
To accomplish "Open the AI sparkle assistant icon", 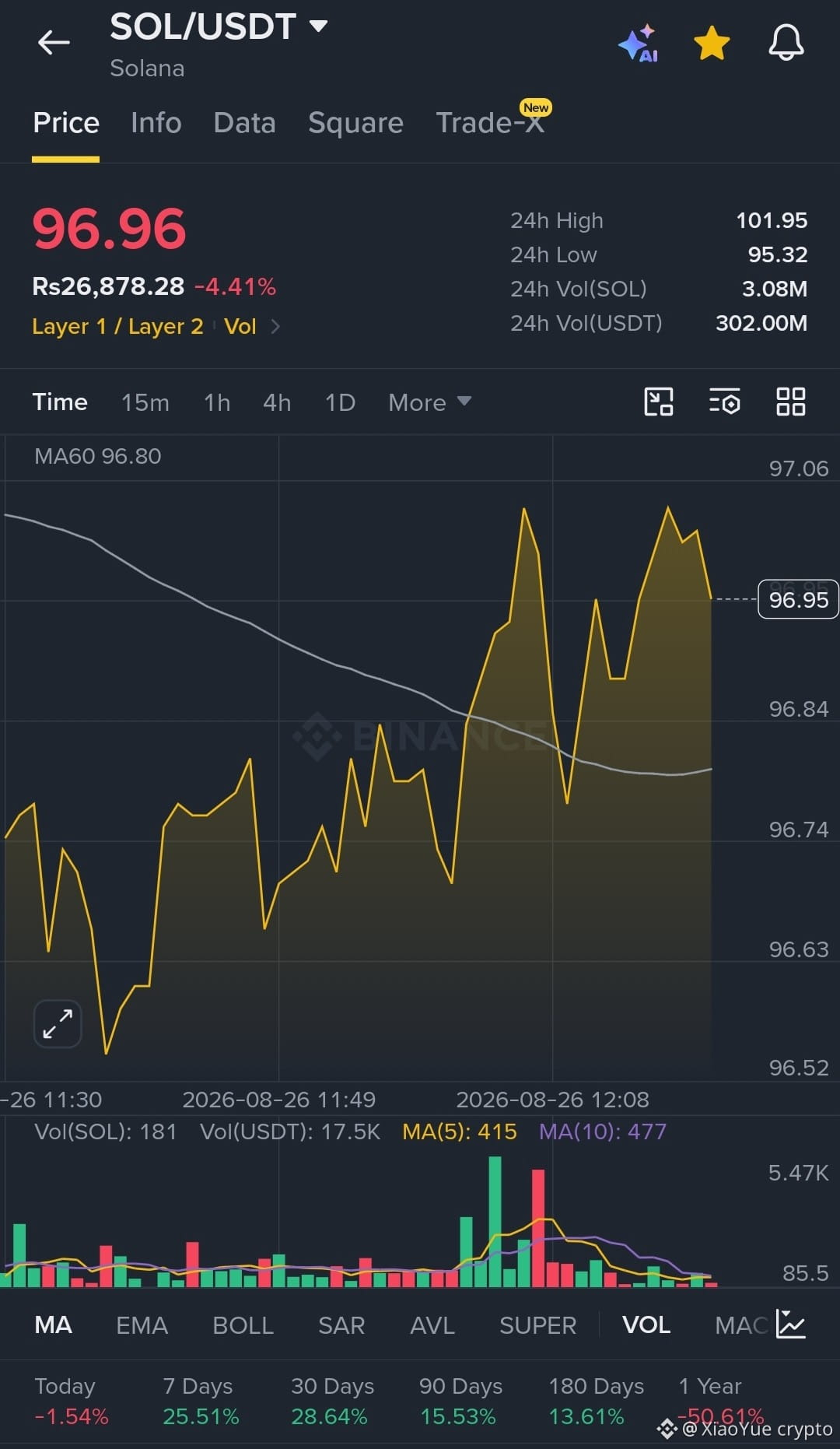I will click(639, 43).
